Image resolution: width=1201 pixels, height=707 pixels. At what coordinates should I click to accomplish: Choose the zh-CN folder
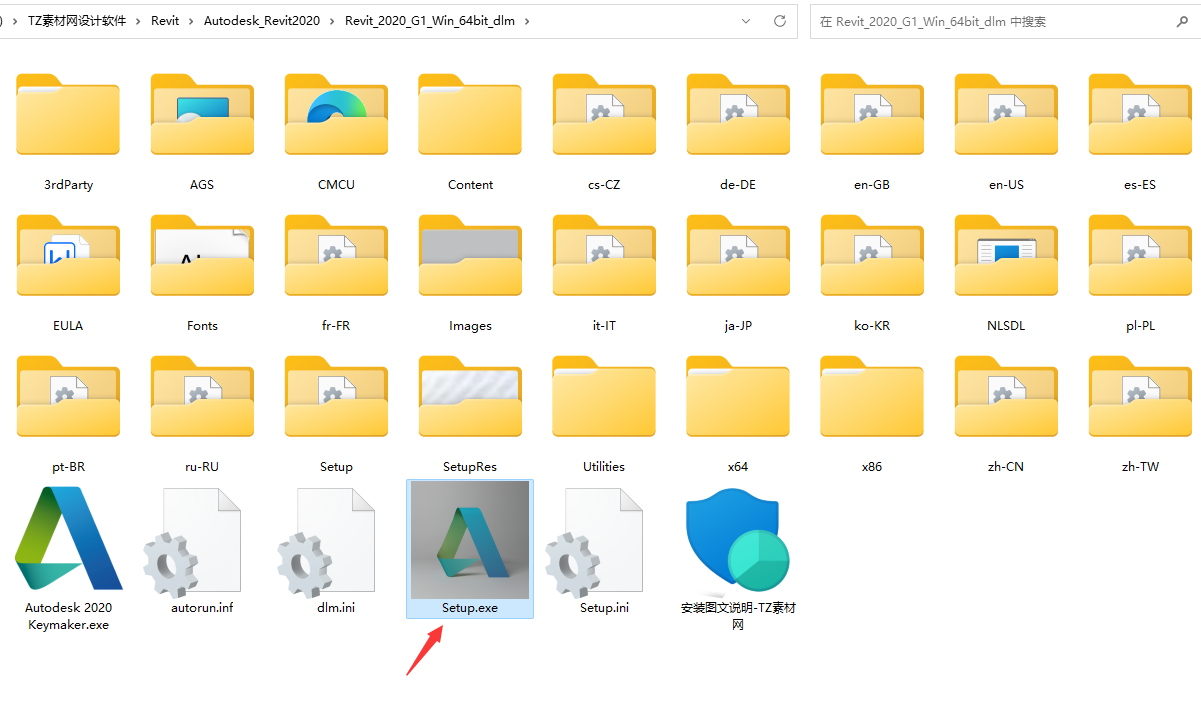1006,397
